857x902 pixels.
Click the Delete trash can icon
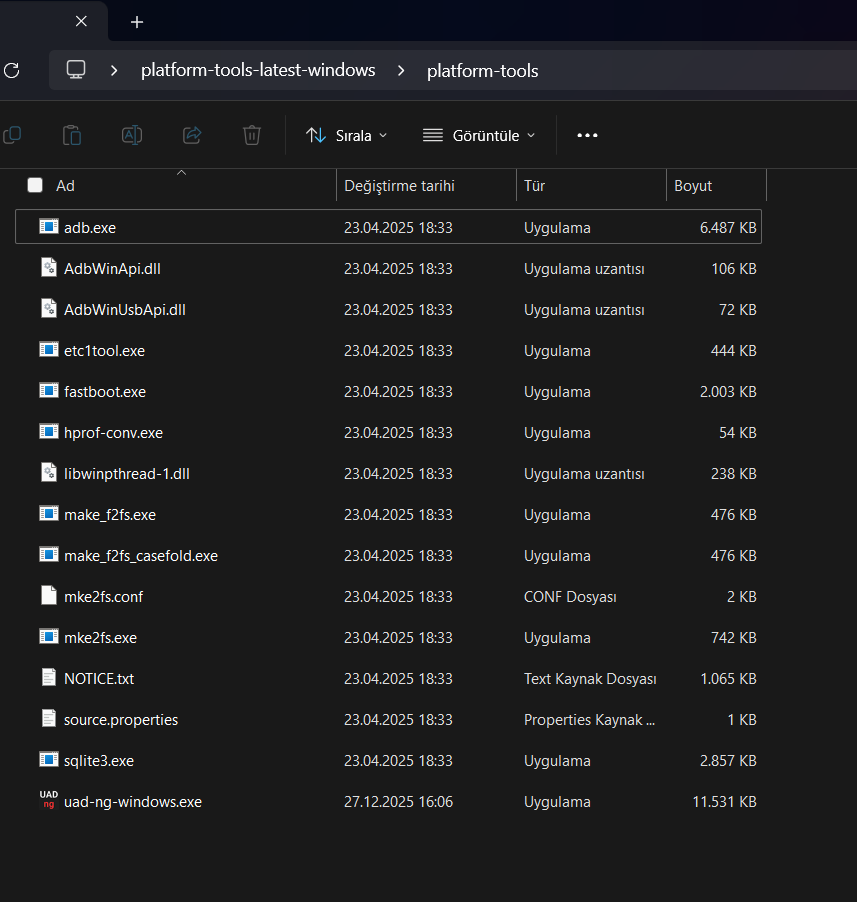click(x=252, y=135)
